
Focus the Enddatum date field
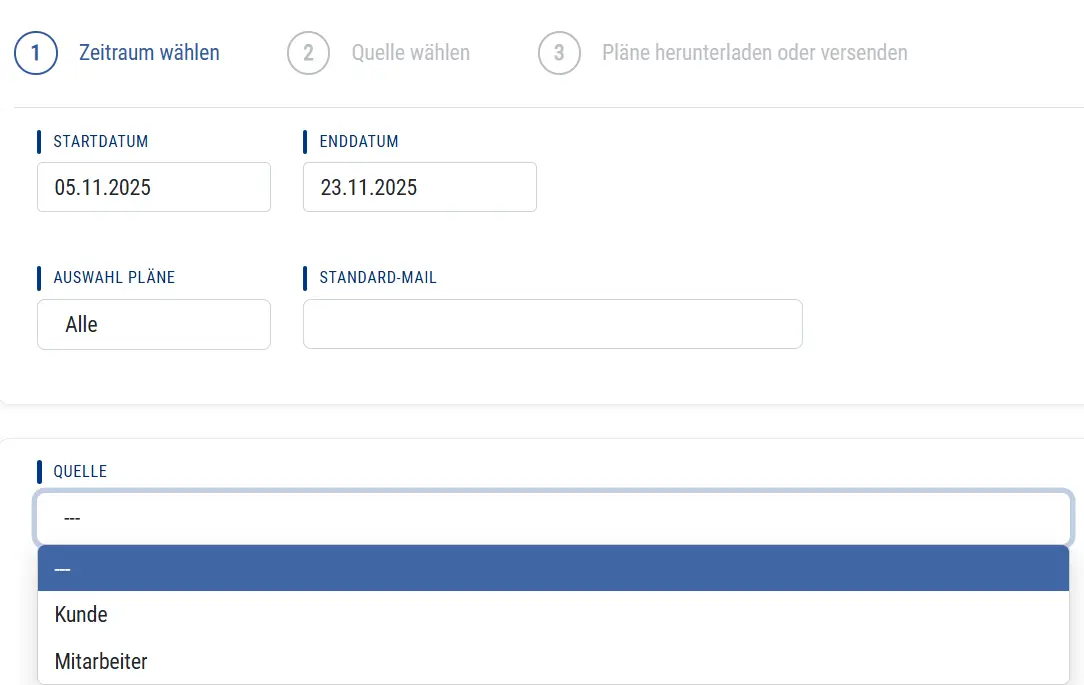419,187
